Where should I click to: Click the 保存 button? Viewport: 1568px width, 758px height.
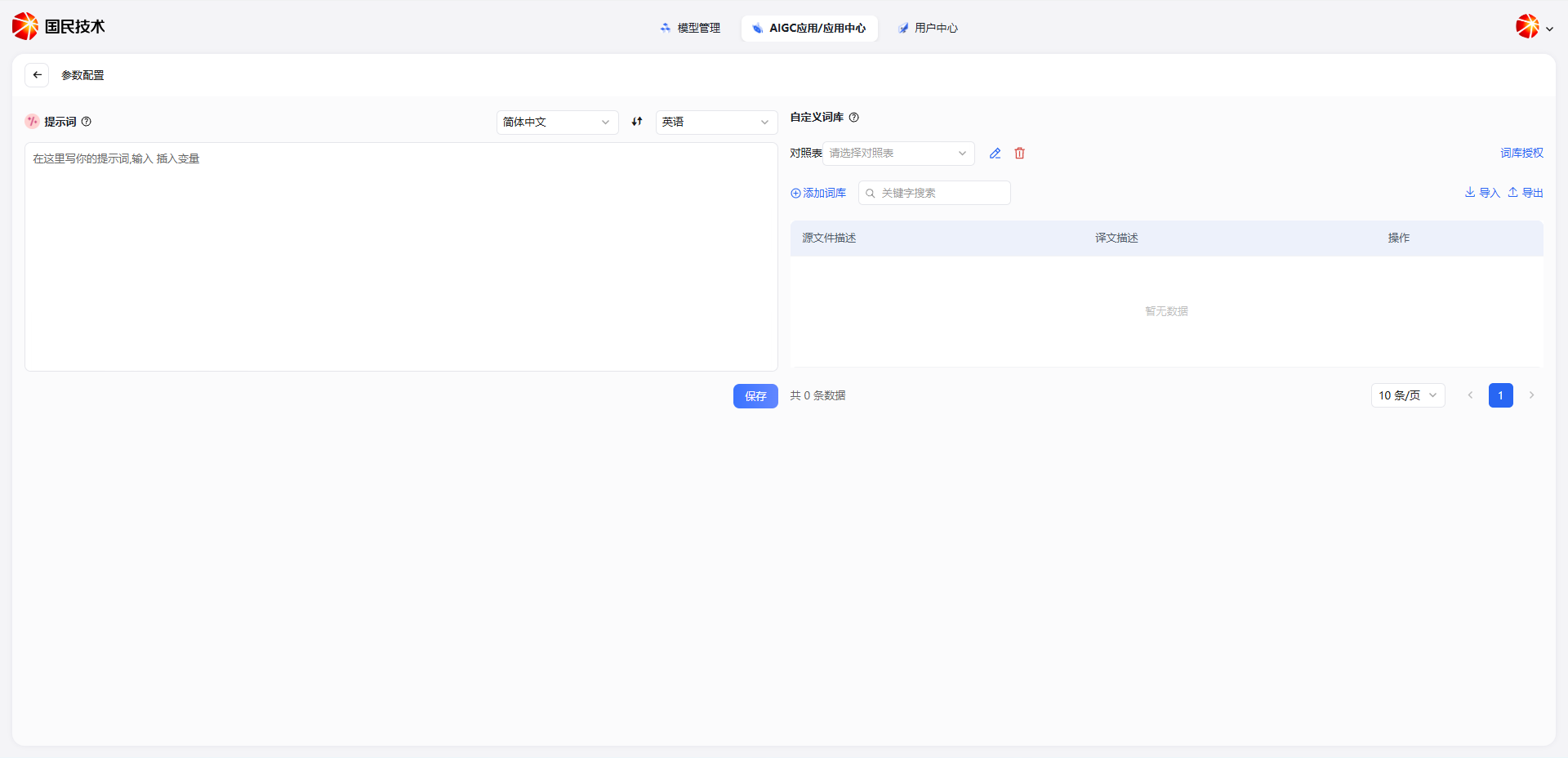755,396
